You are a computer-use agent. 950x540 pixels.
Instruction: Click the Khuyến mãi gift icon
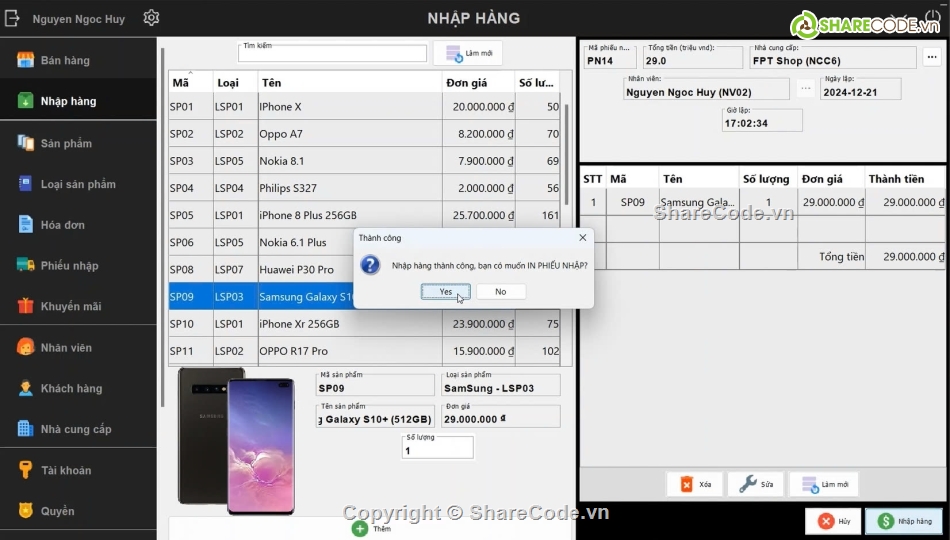[25, 305]
